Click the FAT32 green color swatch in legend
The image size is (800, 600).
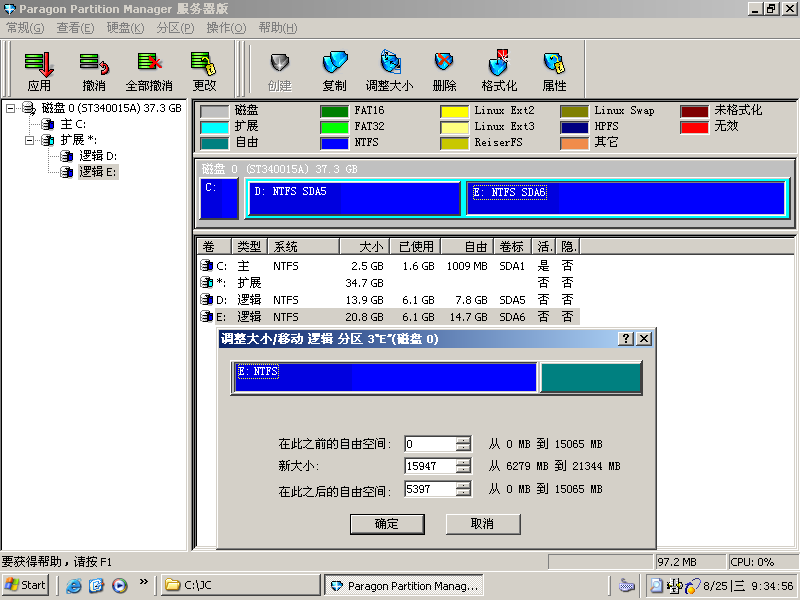pos(334,127)
